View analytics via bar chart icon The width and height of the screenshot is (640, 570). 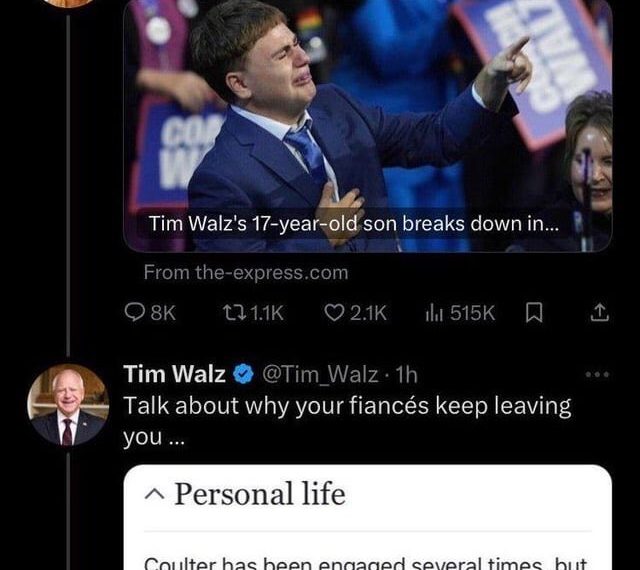click(x=434, y=313)
